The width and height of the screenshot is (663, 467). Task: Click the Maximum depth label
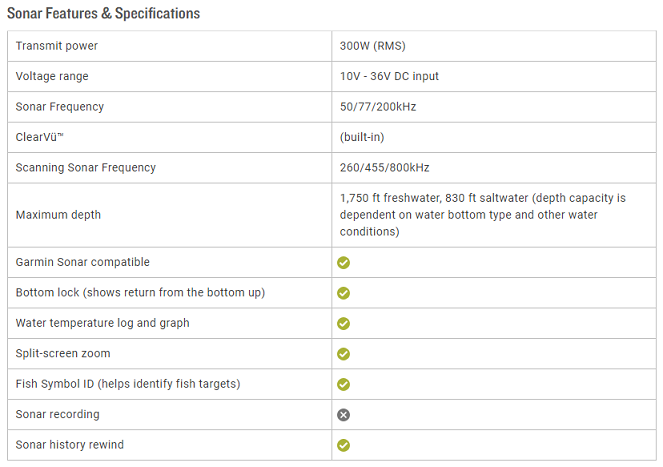[58, 215]
